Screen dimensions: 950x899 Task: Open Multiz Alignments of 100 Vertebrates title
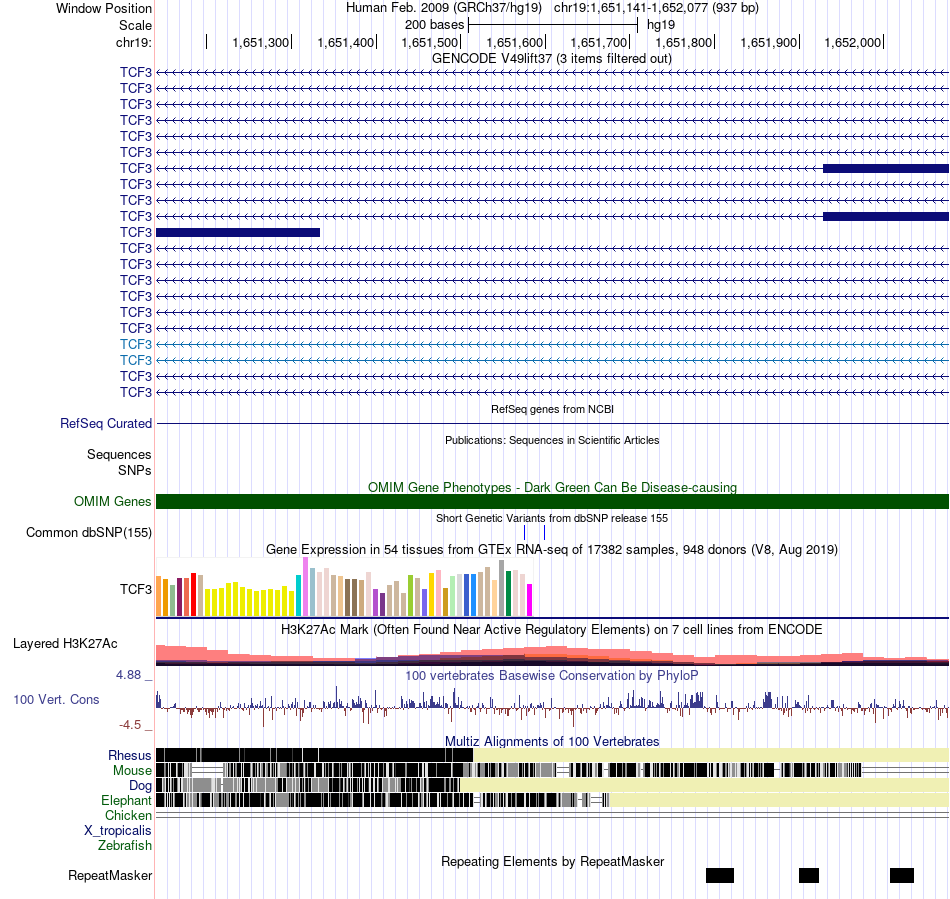pos(552,741)
